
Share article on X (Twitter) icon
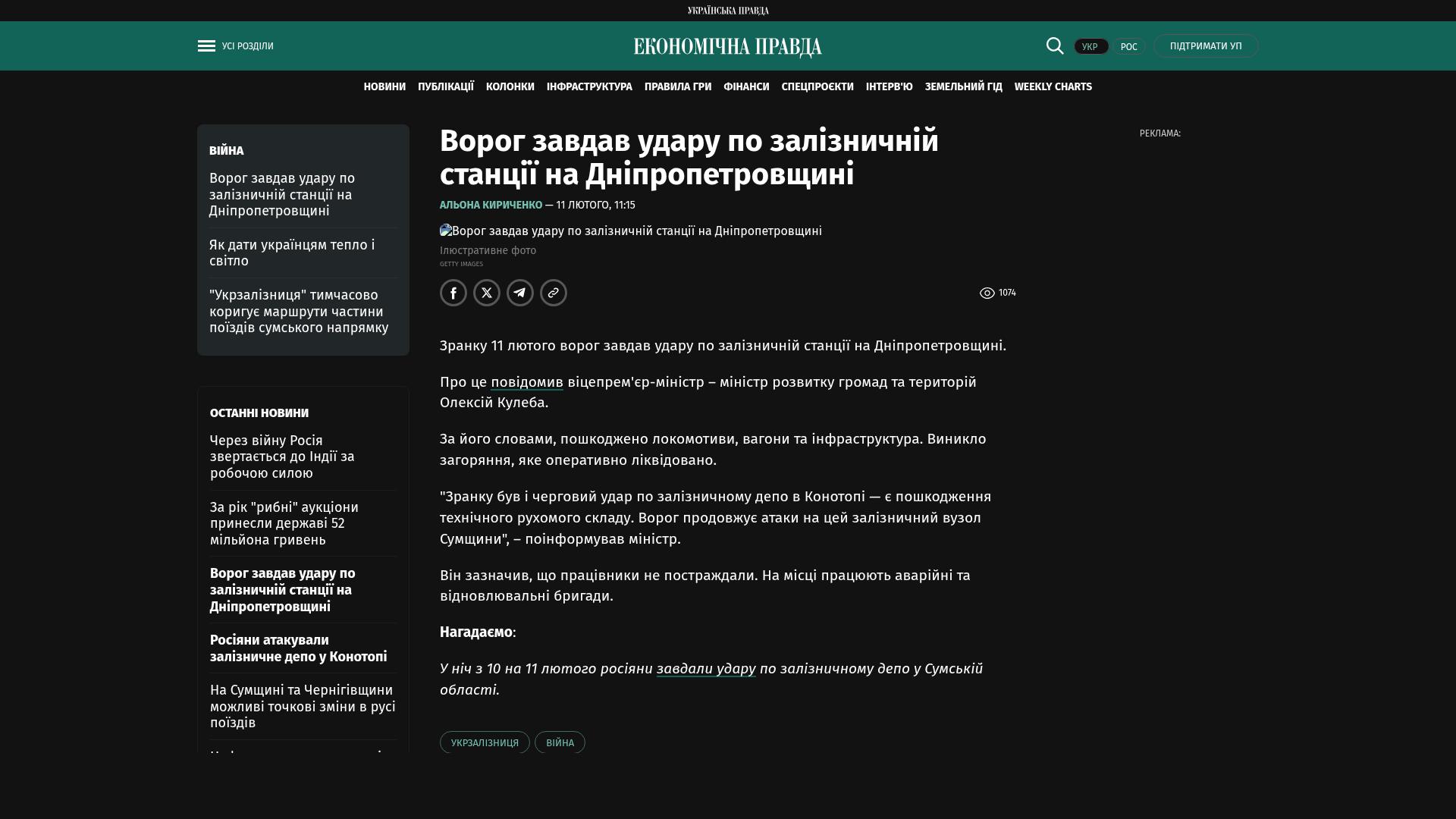point(487,293)
